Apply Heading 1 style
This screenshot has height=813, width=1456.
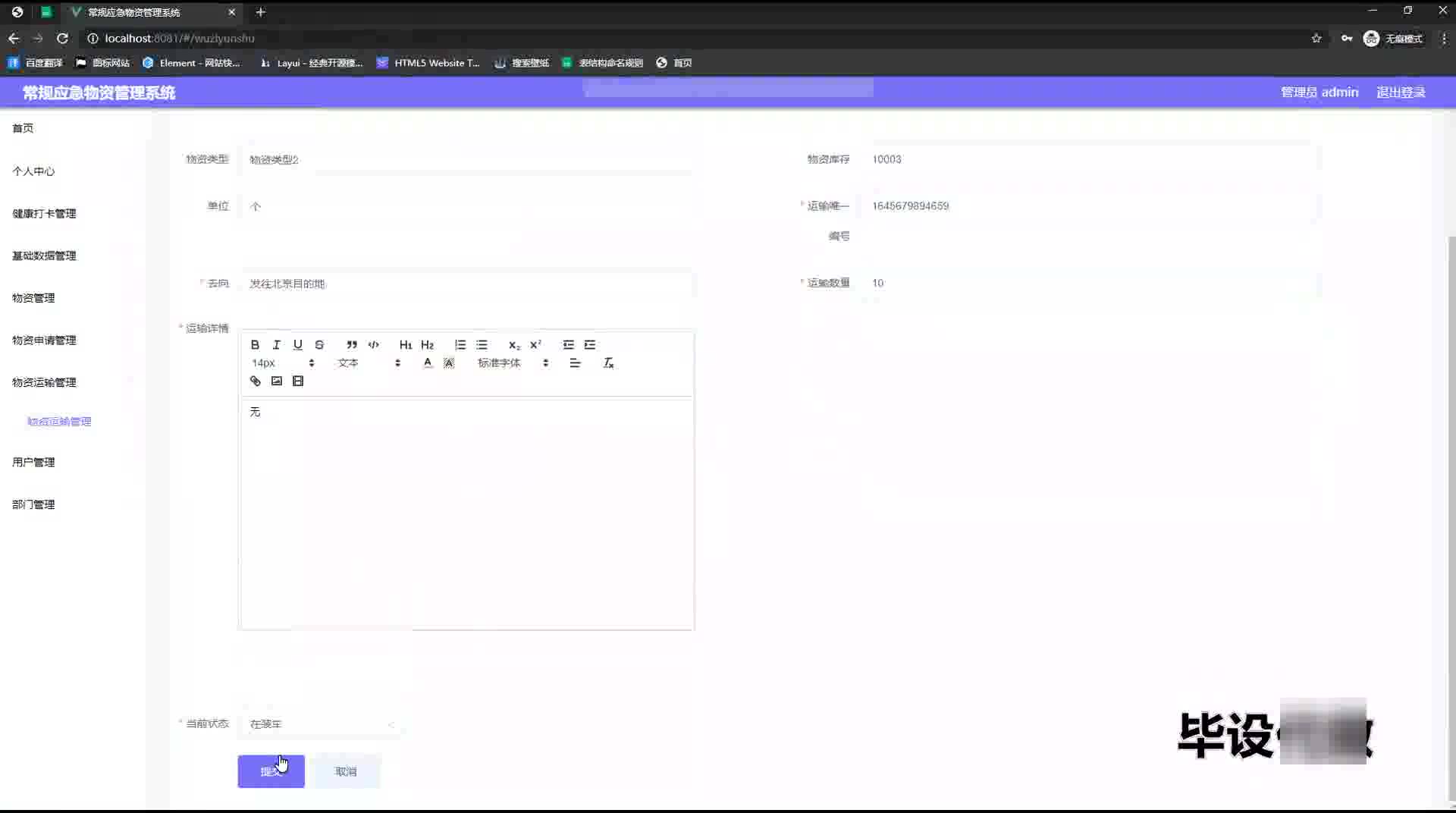(406, 344)
